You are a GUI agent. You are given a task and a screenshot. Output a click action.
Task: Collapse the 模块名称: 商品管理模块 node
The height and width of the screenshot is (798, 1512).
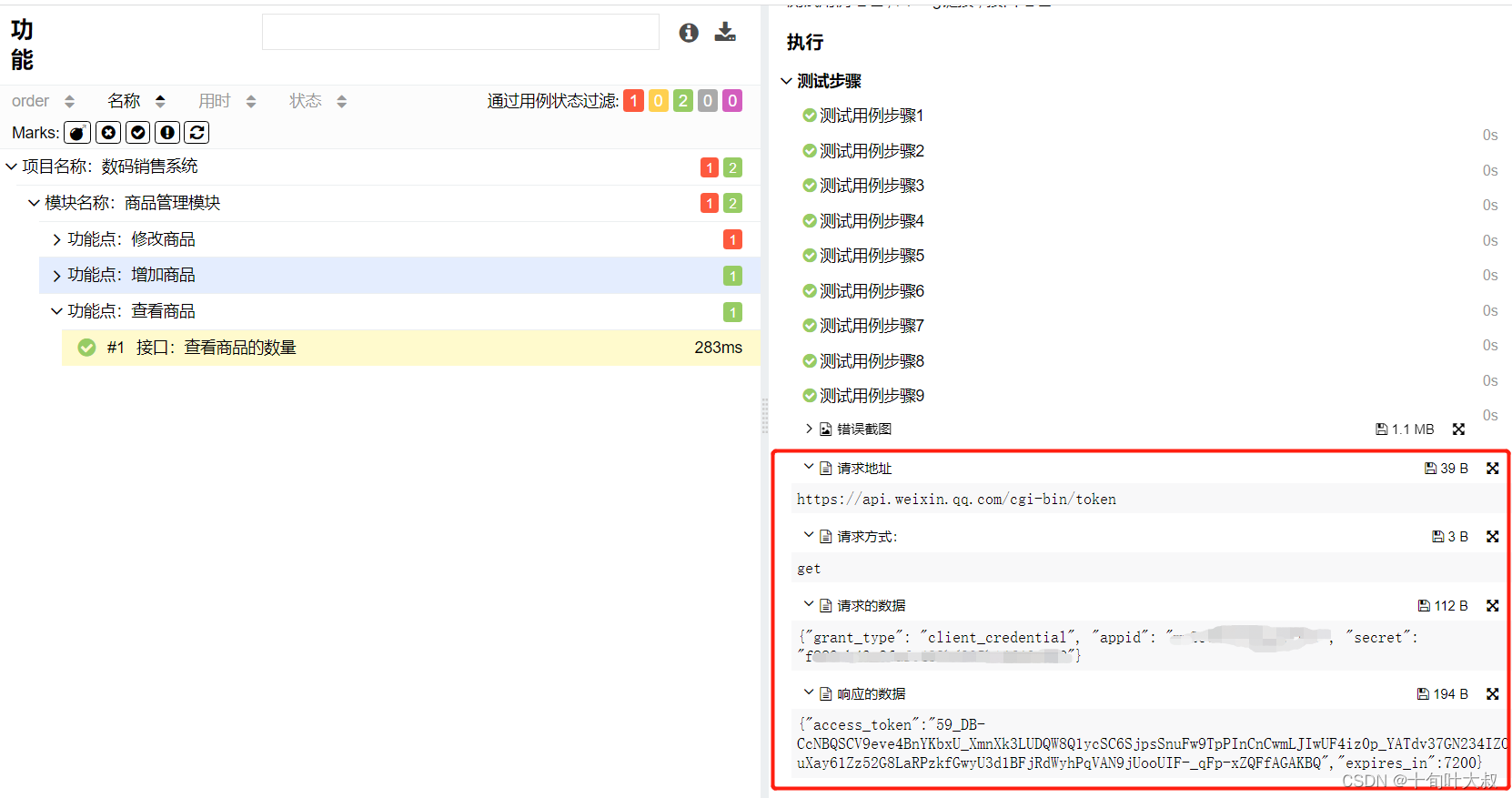34,203
